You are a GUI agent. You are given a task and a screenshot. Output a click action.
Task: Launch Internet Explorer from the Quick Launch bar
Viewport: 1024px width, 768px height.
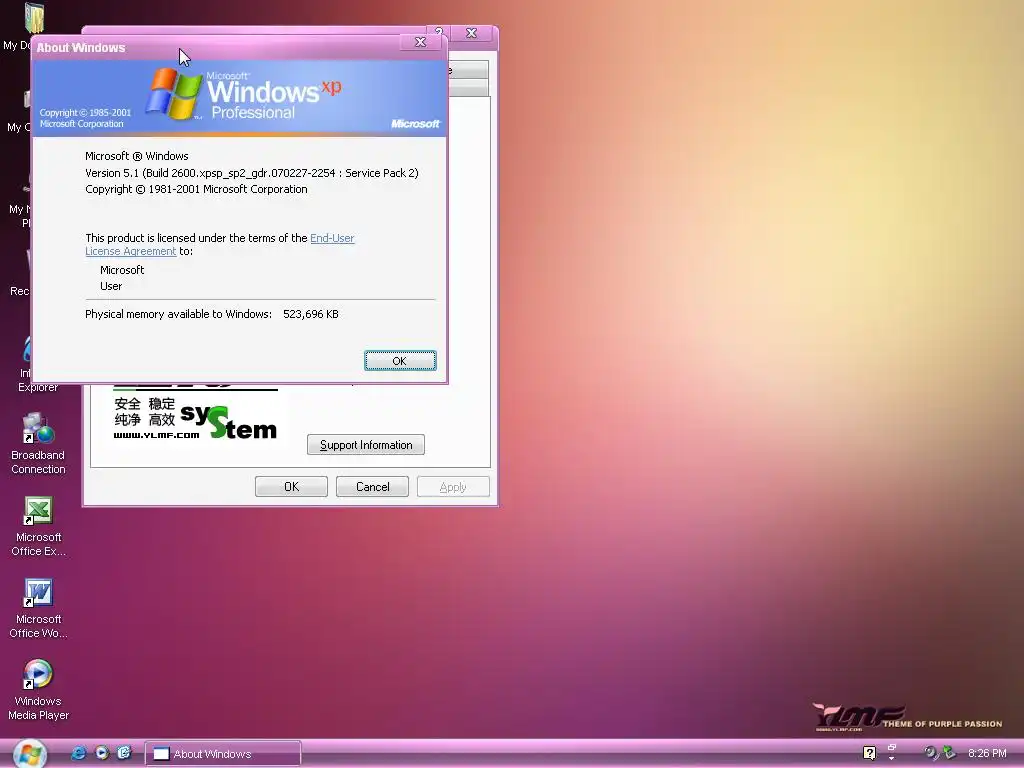click(x=79, y=753)
